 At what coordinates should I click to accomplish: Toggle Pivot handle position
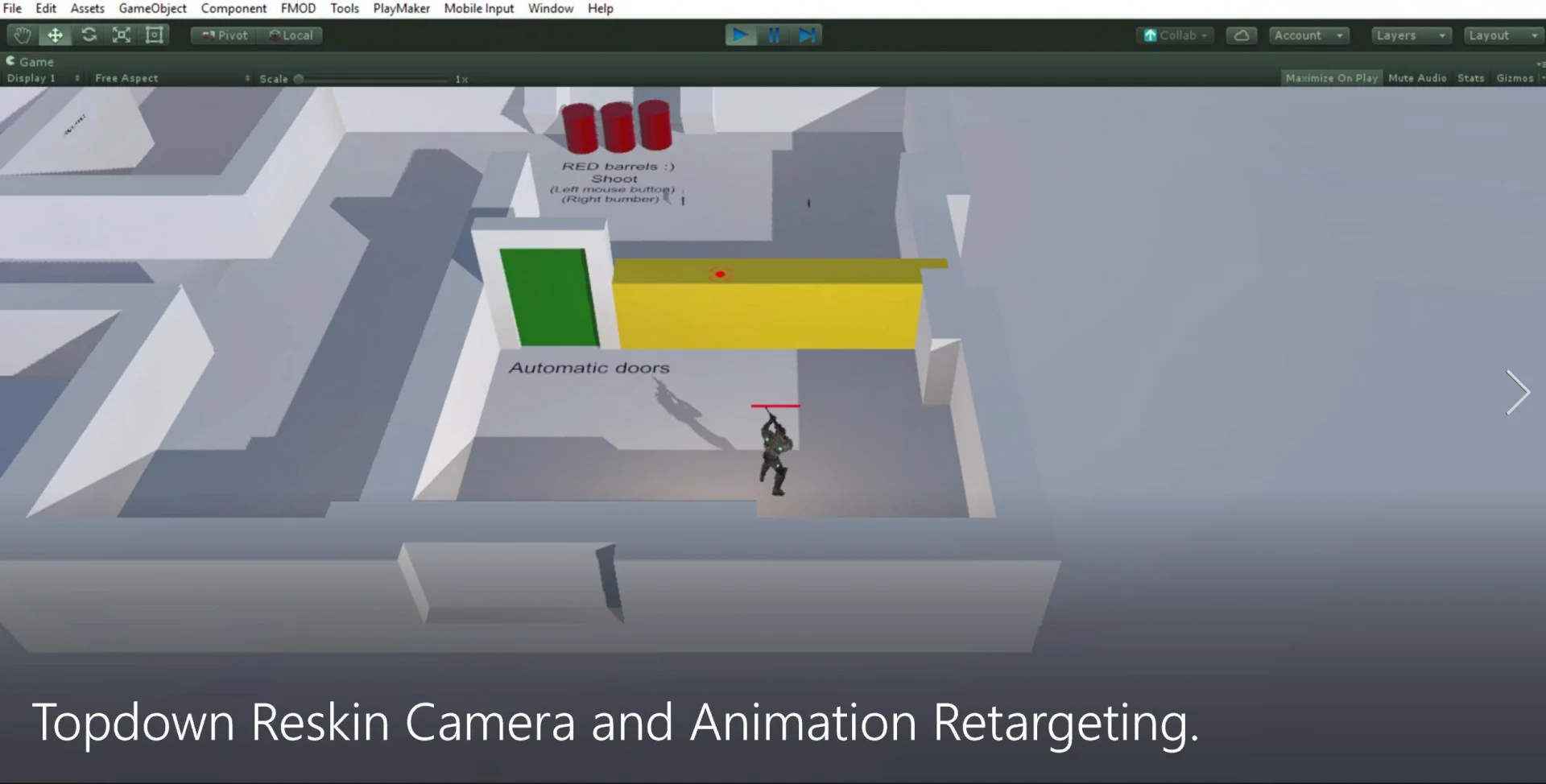click(225, 35)
